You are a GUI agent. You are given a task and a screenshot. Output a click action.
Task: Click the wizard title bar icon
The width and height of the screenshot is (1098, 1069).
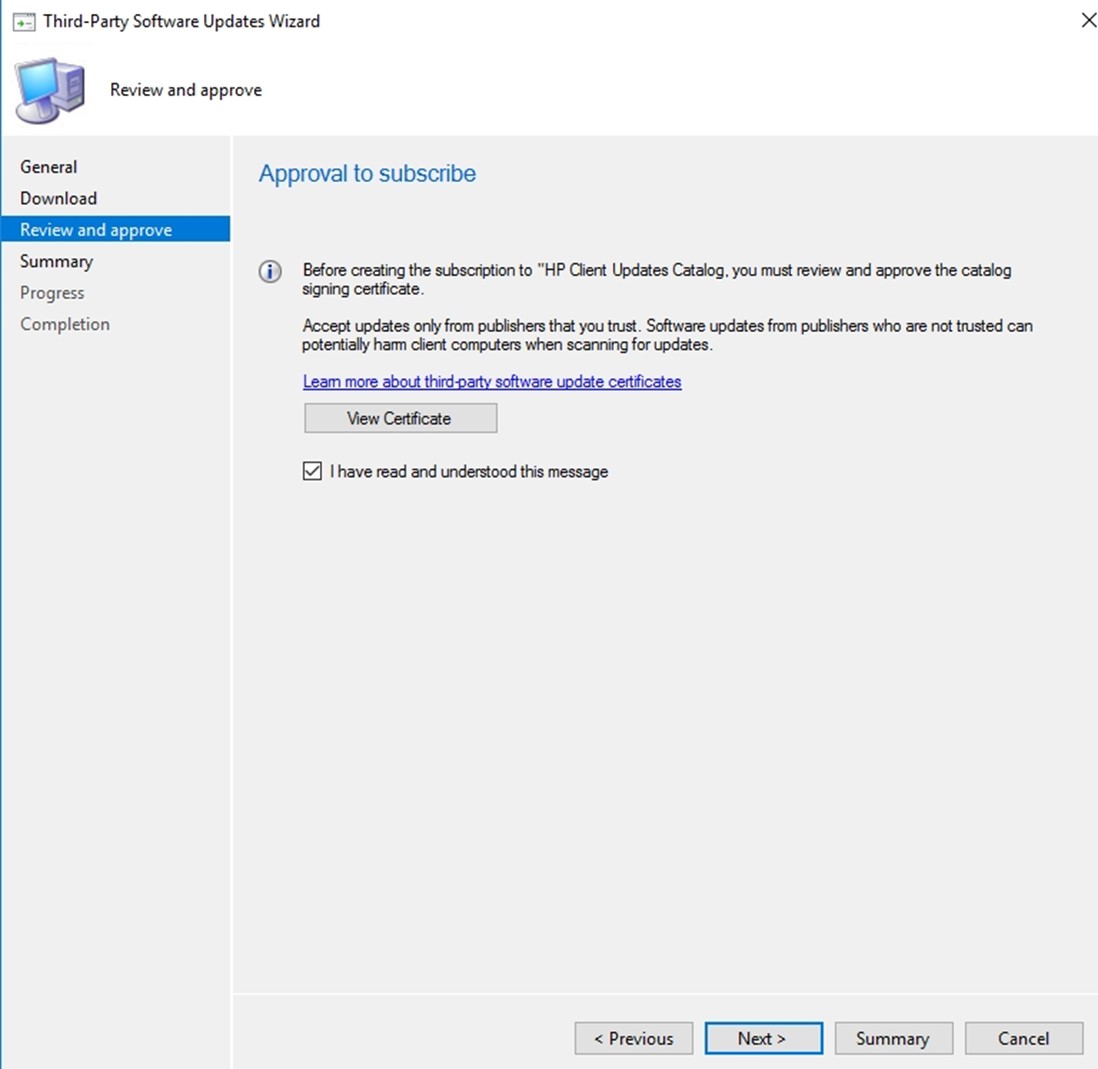[24, 22]
